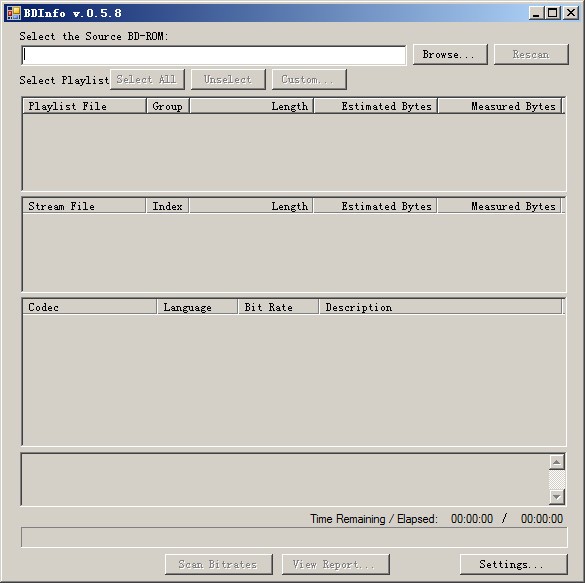Screen dimensions: 585x583
Task: Click the details text box scroll-up arrow
Action: [557, 463]
